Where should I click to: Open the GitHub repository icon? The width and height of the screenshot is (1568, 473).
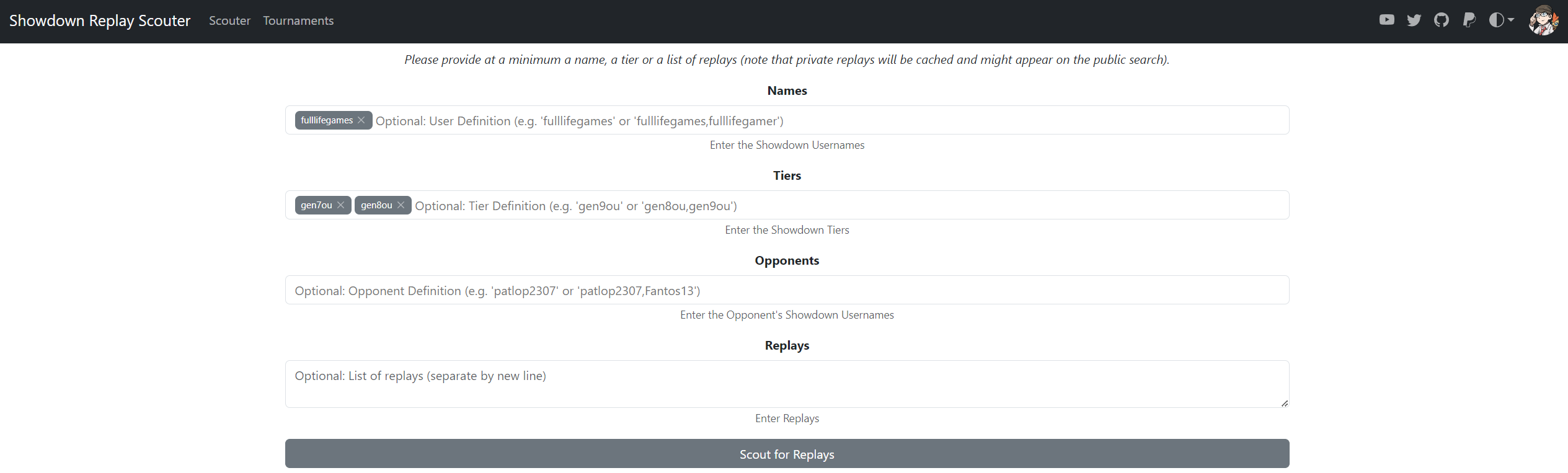(1441, 20)
